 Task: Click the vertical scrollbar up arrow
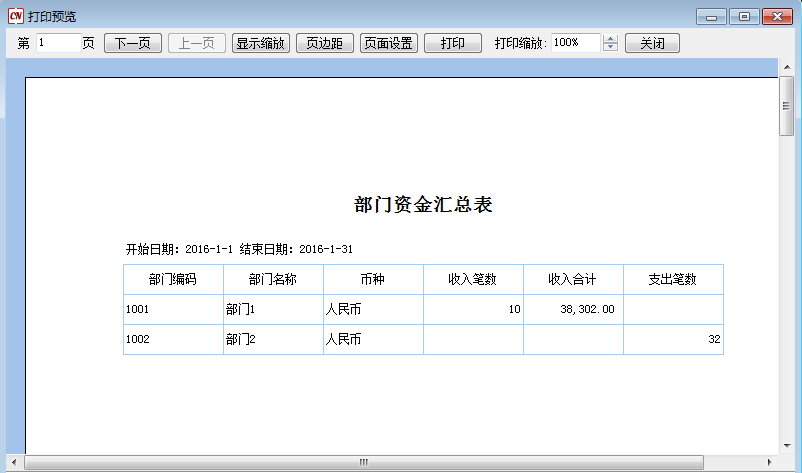(786, 66)
